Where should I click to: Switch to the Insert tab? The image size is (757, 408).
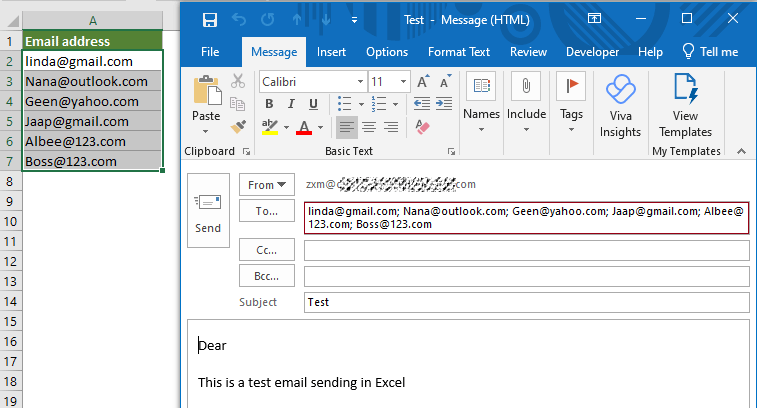point(331,52)
